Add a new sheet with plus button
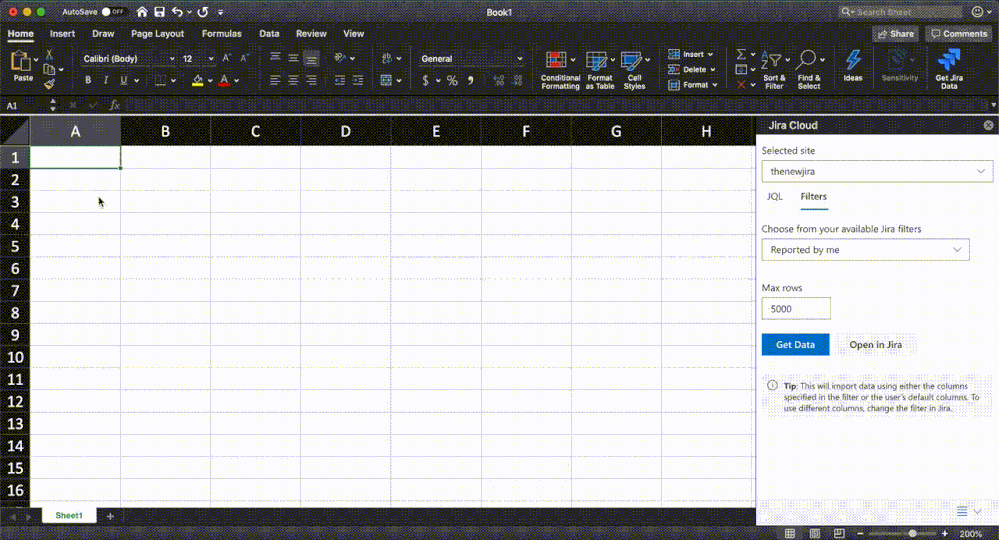The height and width of the screenshot is (540, 999). (110, 516)
